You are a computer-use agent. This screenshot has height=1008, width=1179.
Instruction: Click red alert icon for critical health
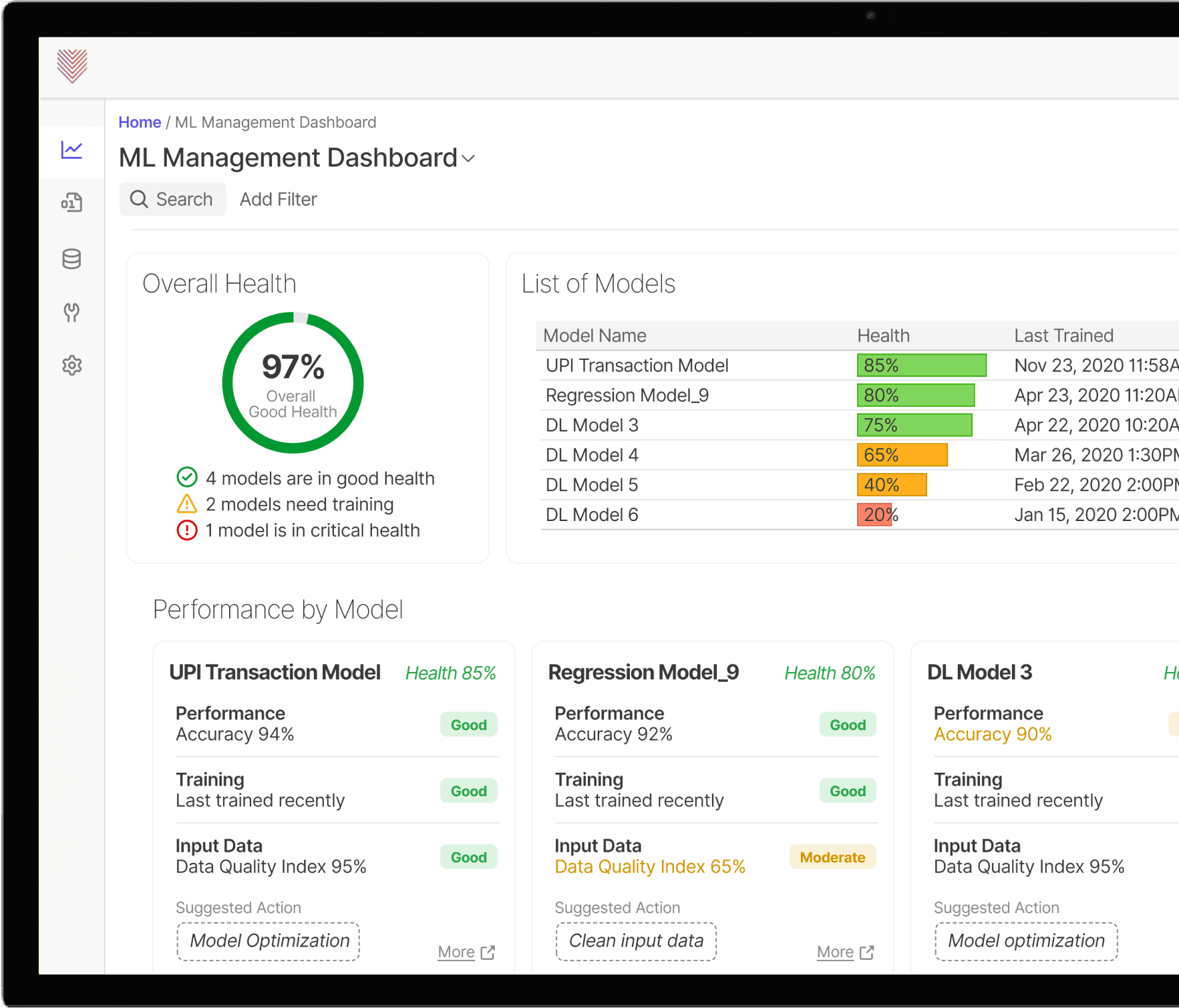pyautogui.click(x=187, y=530)
